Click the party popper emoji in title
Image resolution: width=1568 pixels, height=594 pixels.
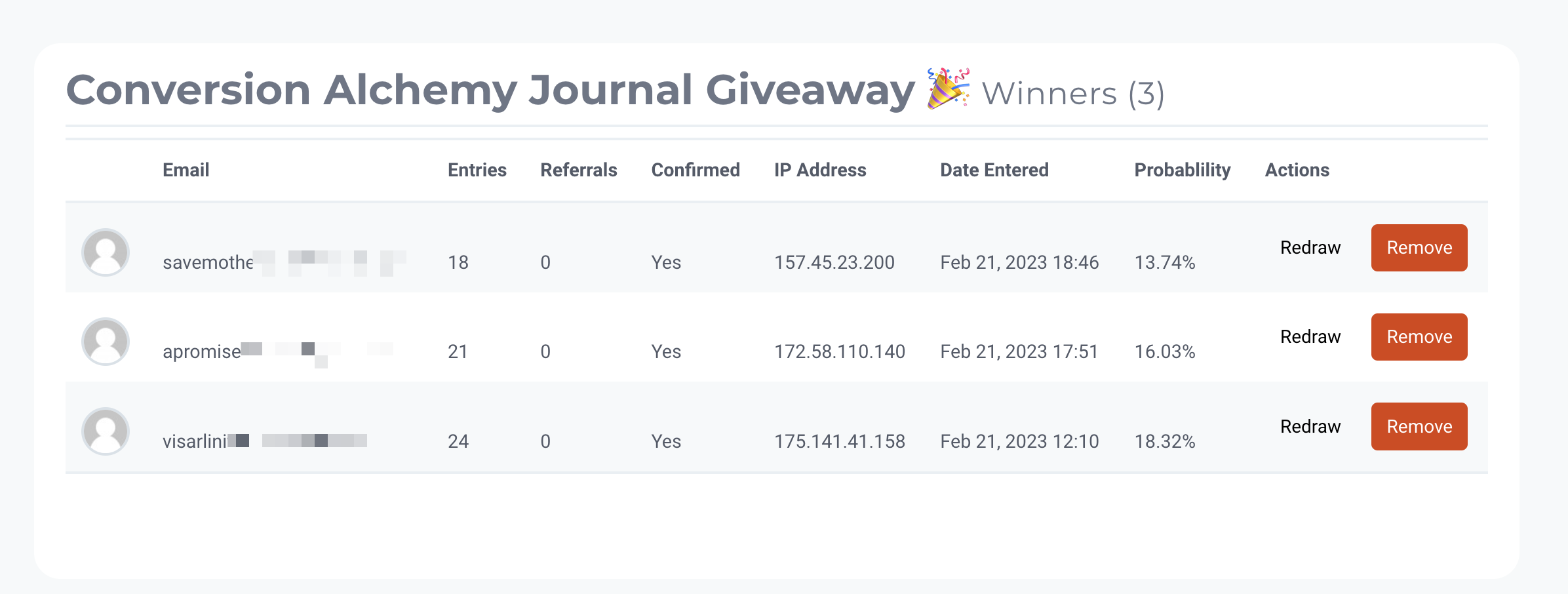point(949,89)
